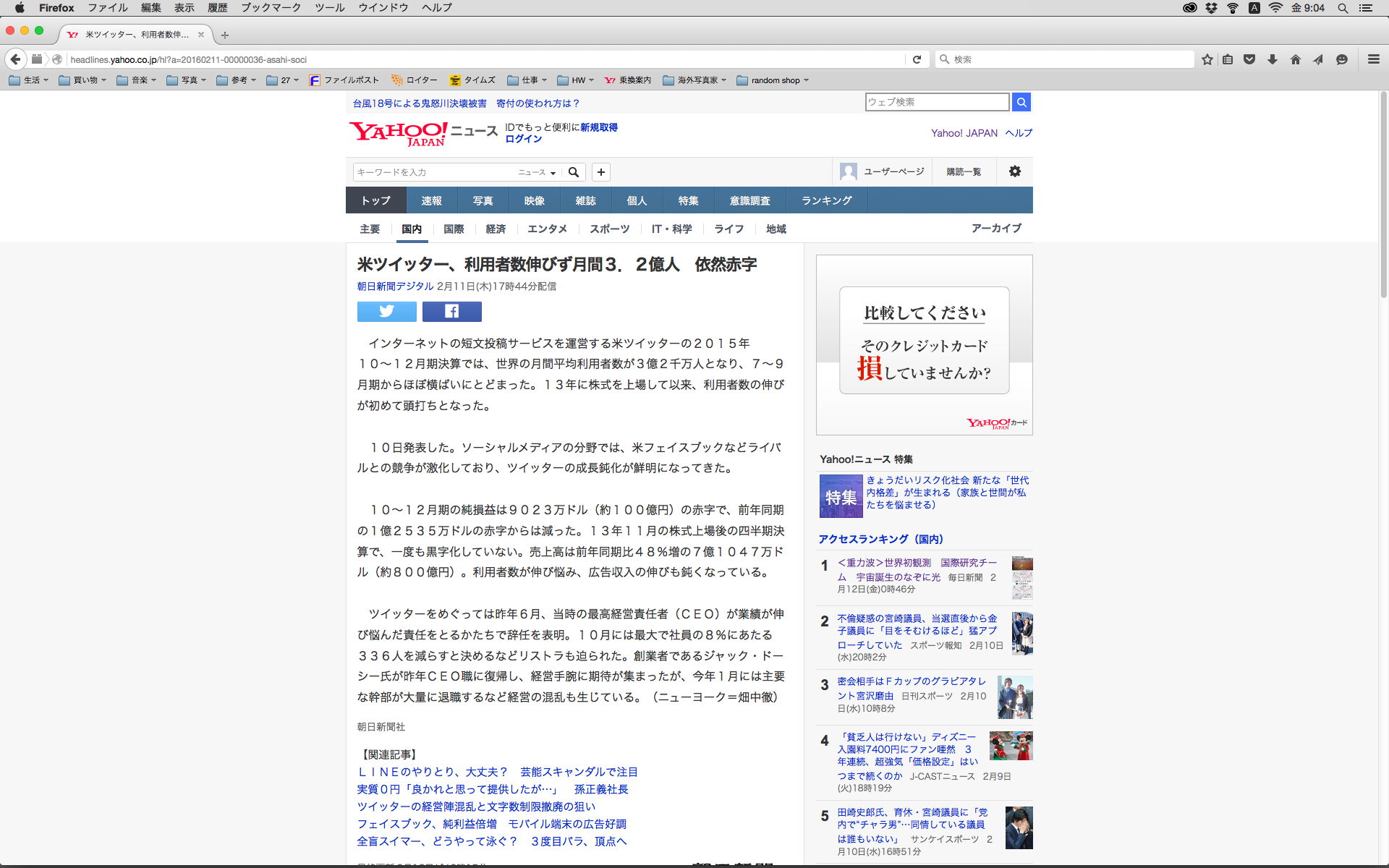The width and height of the screenshot is (1389, 868).
Task: Click the bookmark star icon
Action: pos(1207,59)
